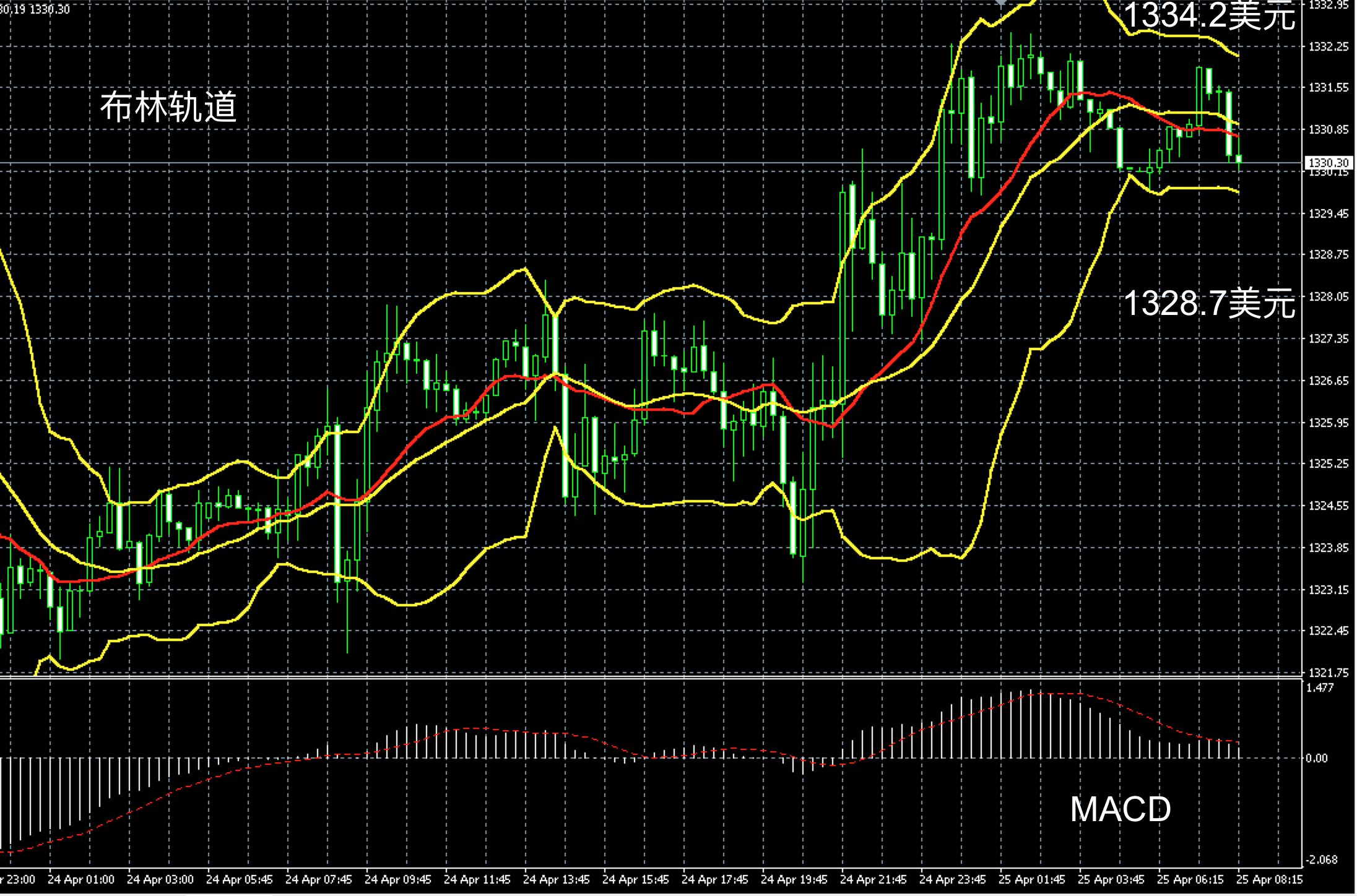Click the 24 Apr 07:45 time label
1357x896 pixels.
tap(319, 879)
